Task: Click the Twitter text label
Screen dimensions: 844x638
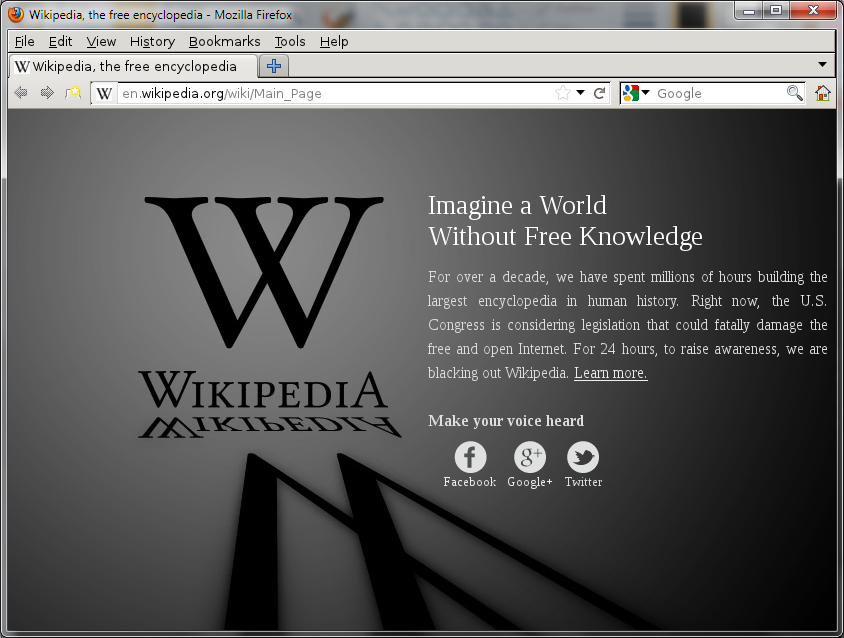Action: [x=583, y=482]
